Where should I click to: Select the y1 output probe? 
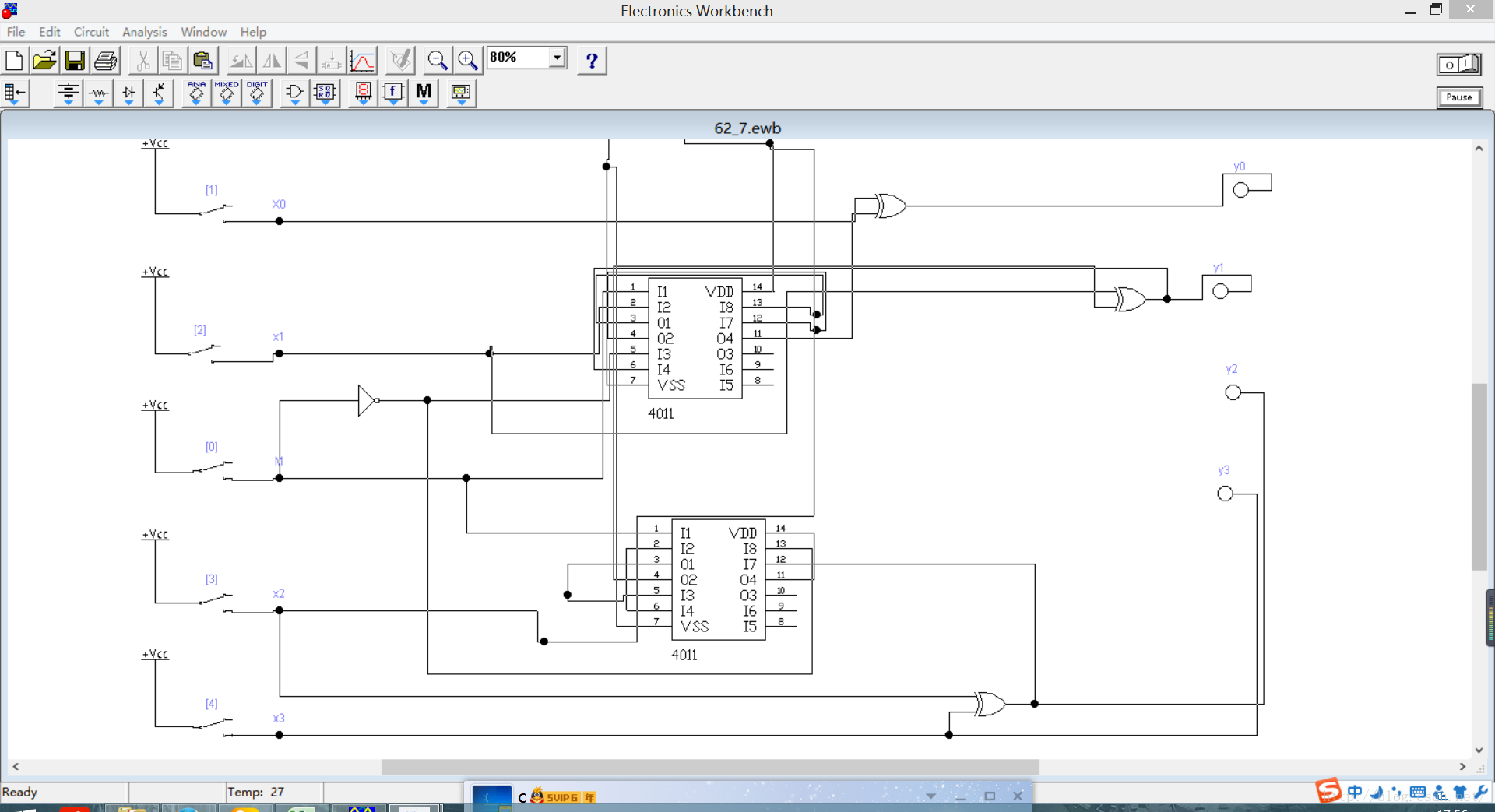1220,291
